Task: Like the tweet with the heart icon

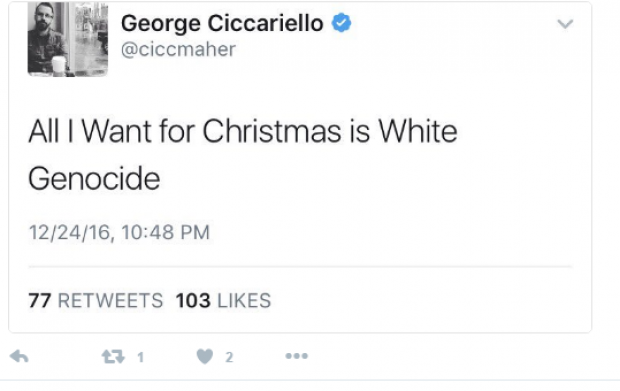Action: click(x=205, y=357)
